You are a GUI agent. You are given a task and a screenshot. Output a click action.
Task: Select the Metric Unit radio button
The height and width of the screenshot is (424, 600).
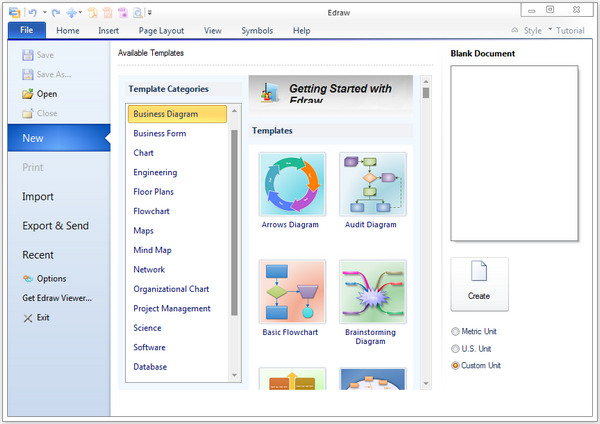pyautogui.click(x=455, y=331)
